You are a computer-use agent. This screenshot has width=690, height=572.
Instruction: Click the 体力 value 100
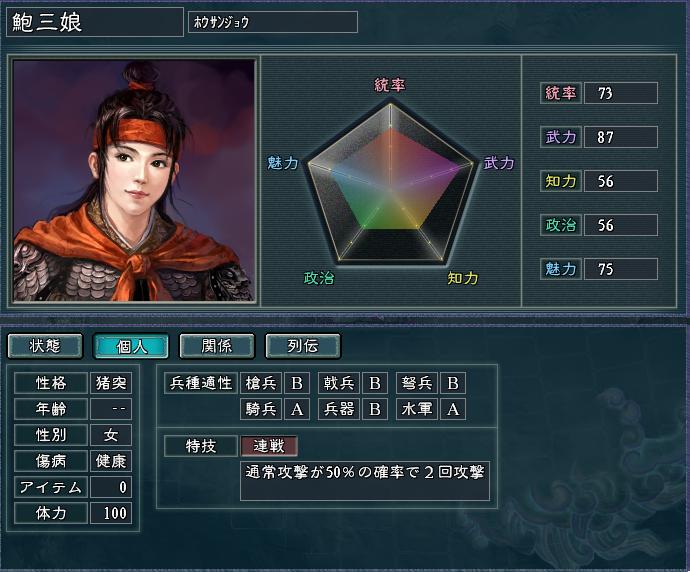(111, 513)
